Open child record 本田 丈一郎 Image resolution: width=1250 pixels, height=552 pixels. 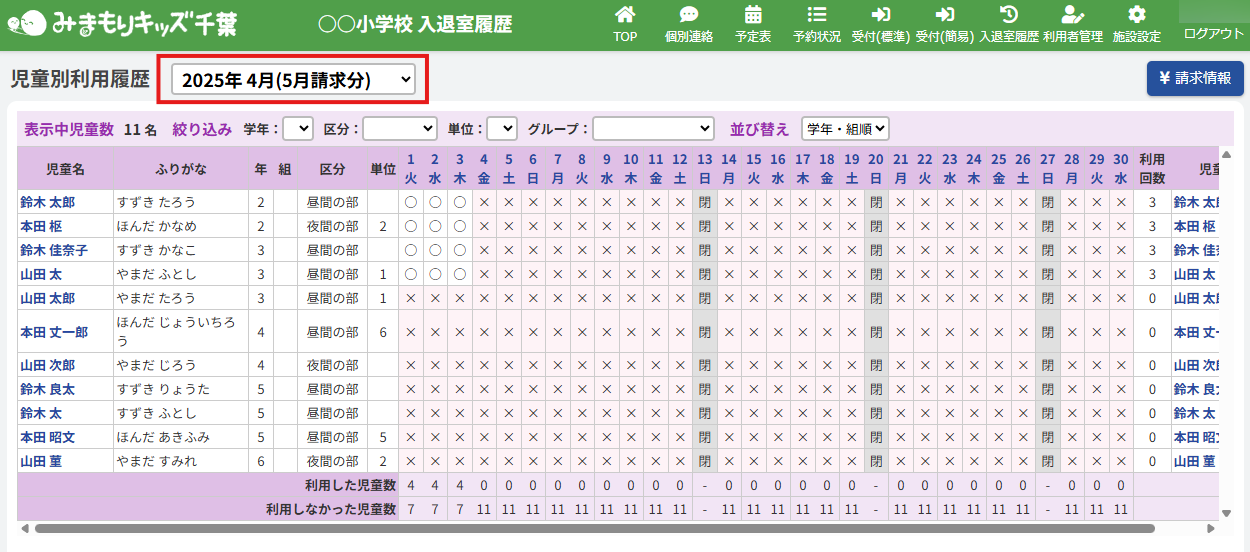click(54, 332)
